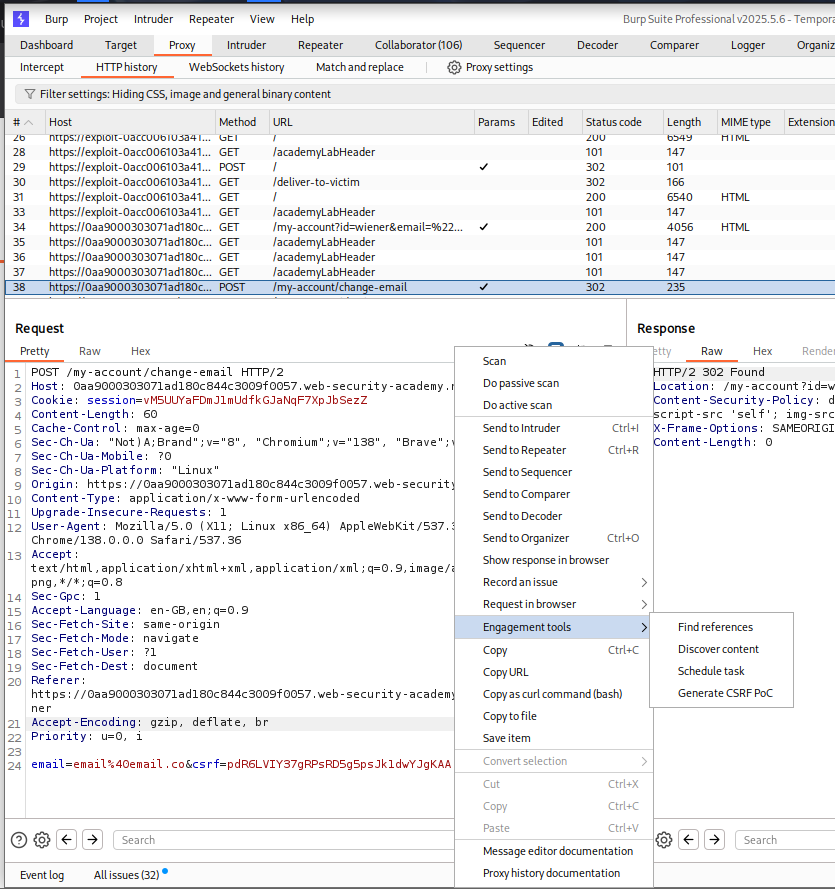
Task: Switch to the Target tab
Action: 121,45
